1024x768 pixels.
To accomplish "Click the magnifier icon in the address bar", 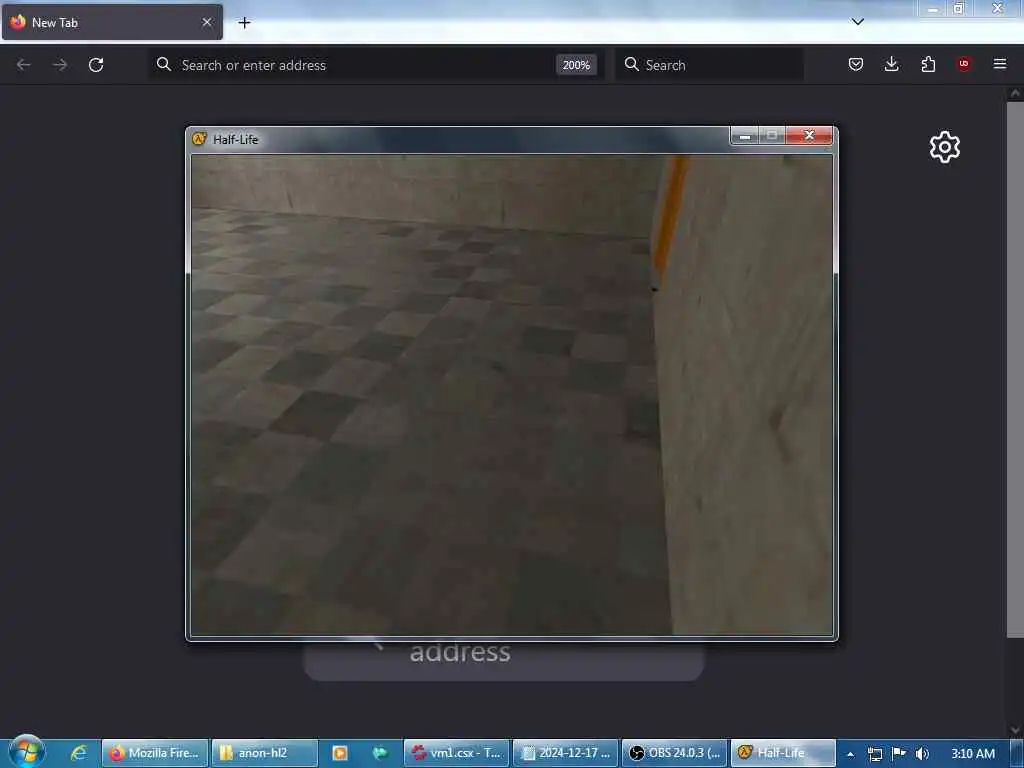I will [x=164, y=64].
